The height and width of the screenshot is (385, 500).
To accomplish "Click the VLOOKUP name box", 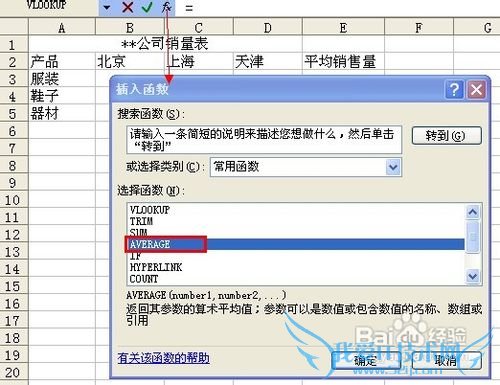I will coord(49,6).
